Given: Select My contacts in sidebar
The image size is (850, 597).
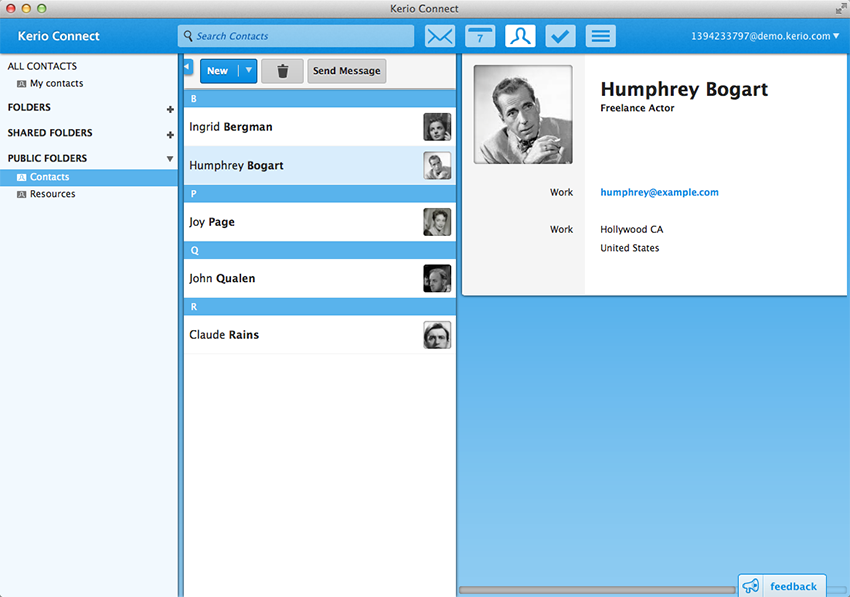Looking at the screenshot, I should pos(56,84).
